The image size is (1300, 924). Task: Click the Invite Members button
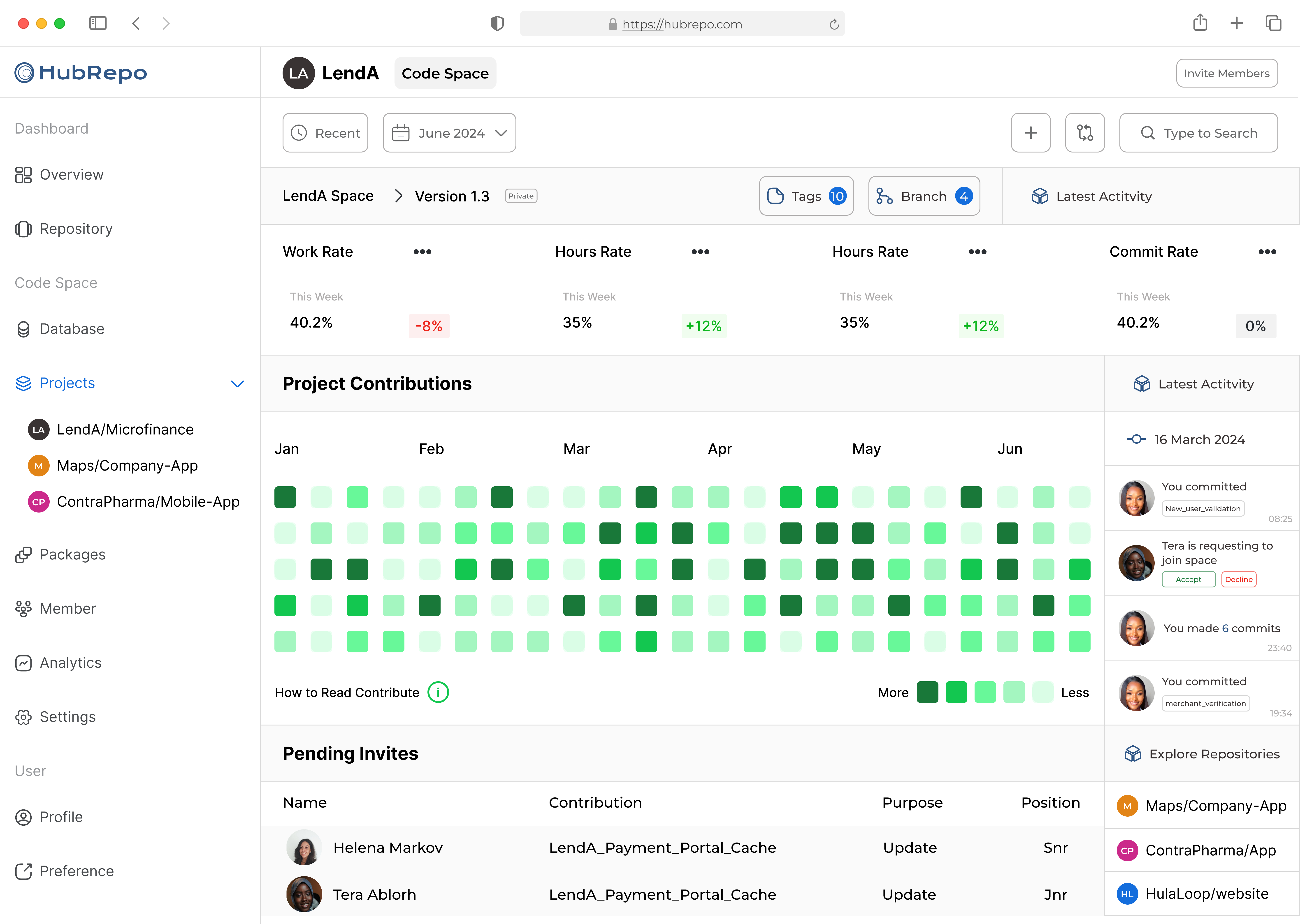[1227, 73]
